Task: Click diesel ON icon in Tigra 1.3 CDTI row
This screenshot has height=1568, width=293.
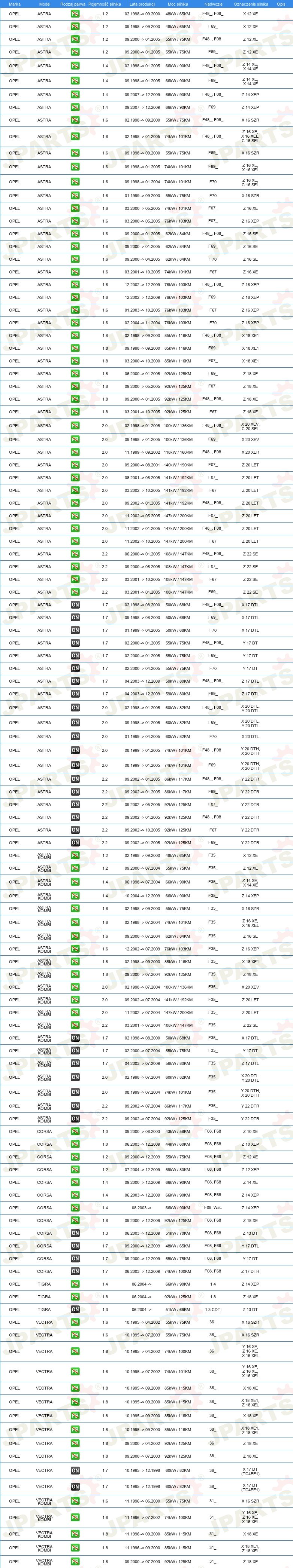Action: pyautogui.click(x=75, y=1310)
